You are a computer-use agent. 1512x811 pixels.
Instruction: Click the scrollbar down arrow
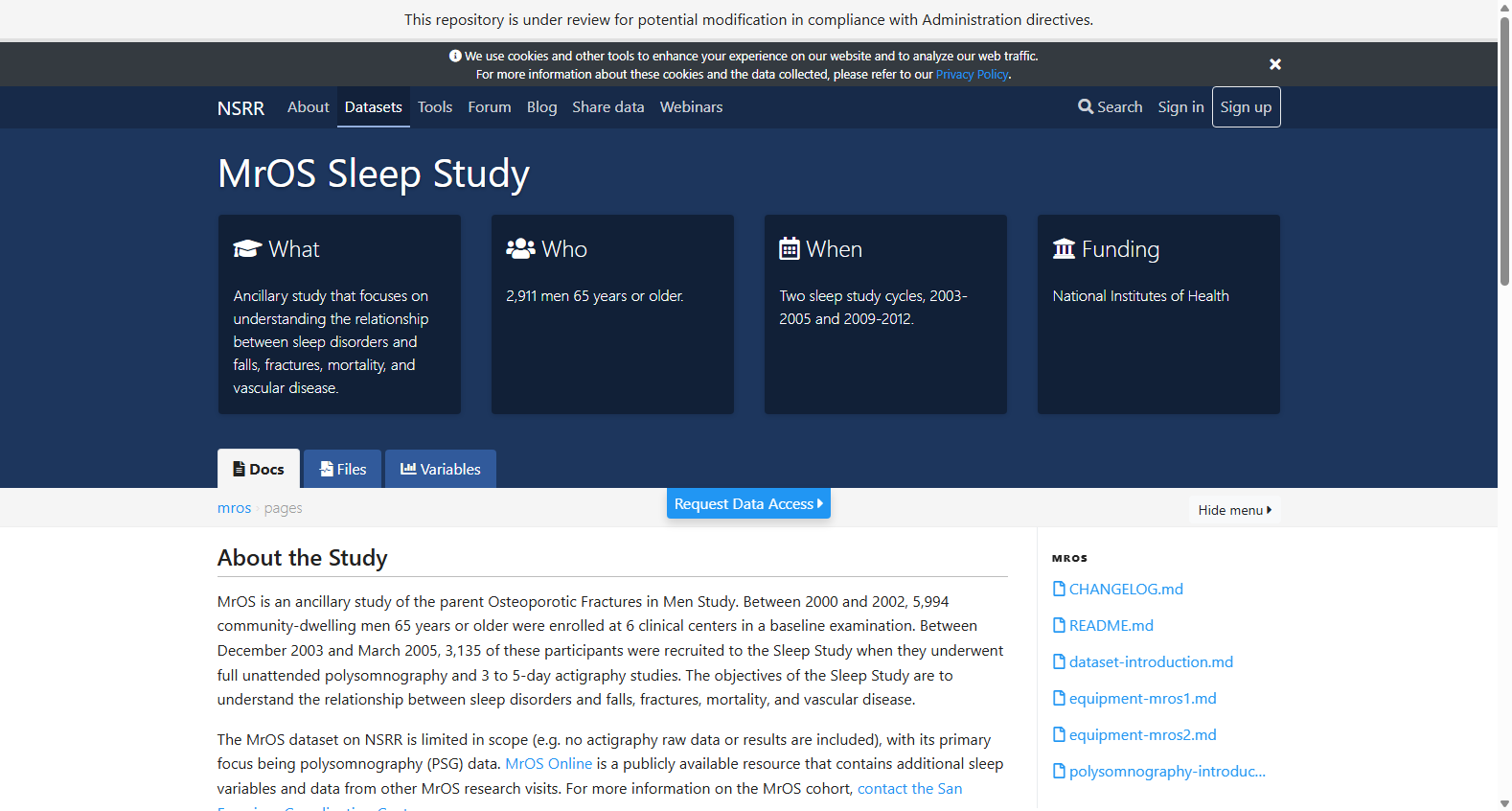pos(1504,803)
